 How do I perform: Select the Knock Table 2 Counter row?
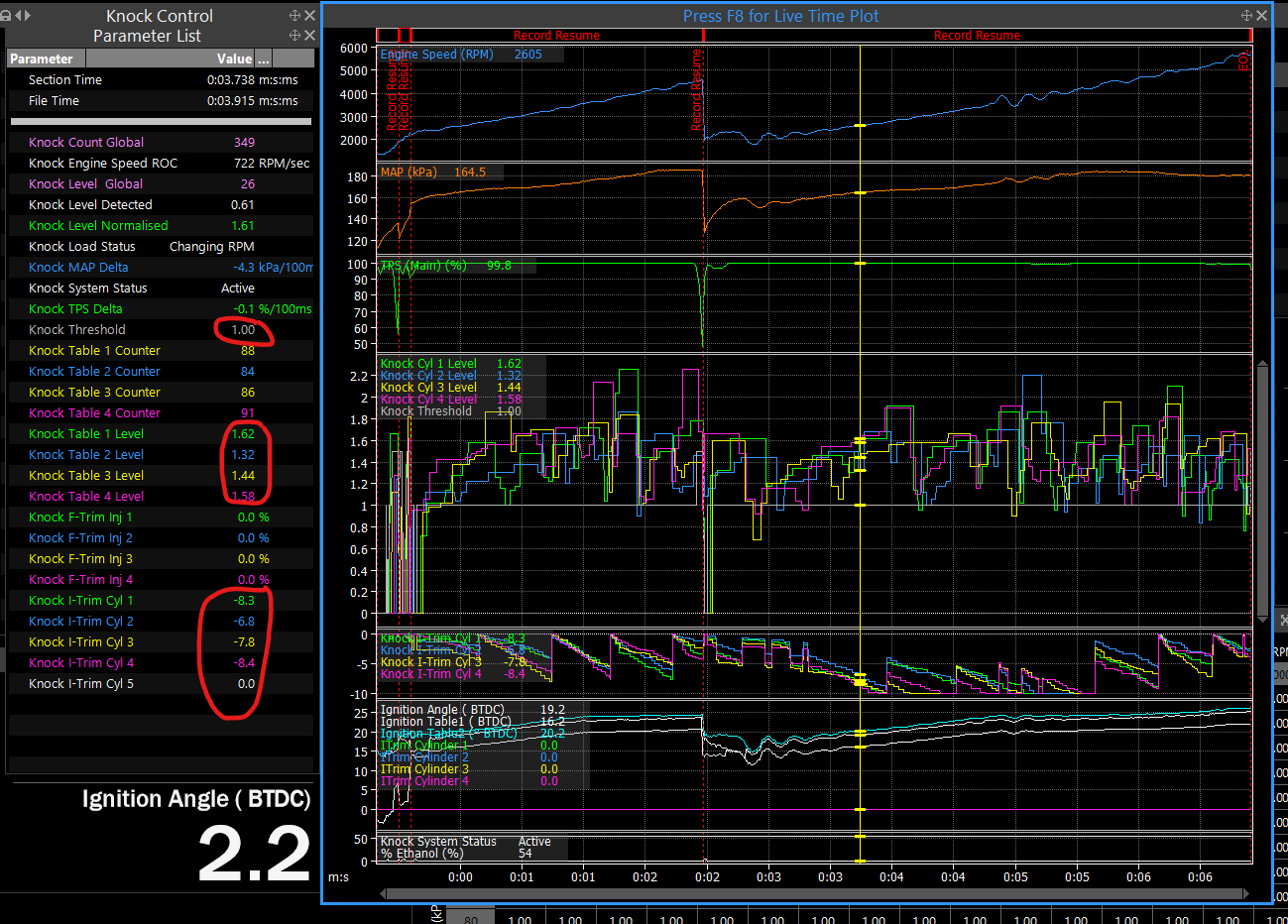tap(161, 371)
